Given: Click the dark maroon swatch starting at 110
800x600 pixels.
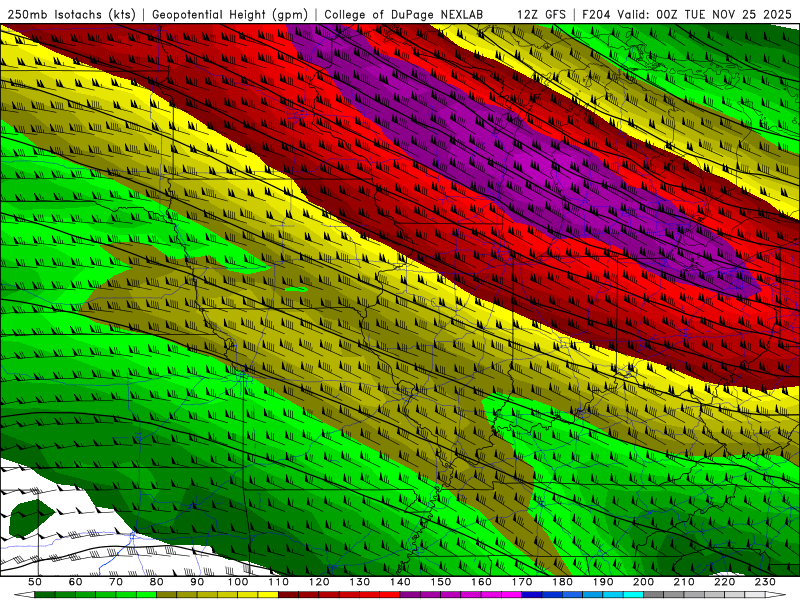Looking at the screenshot, I should pyautogui.click(x=288, y=595).
